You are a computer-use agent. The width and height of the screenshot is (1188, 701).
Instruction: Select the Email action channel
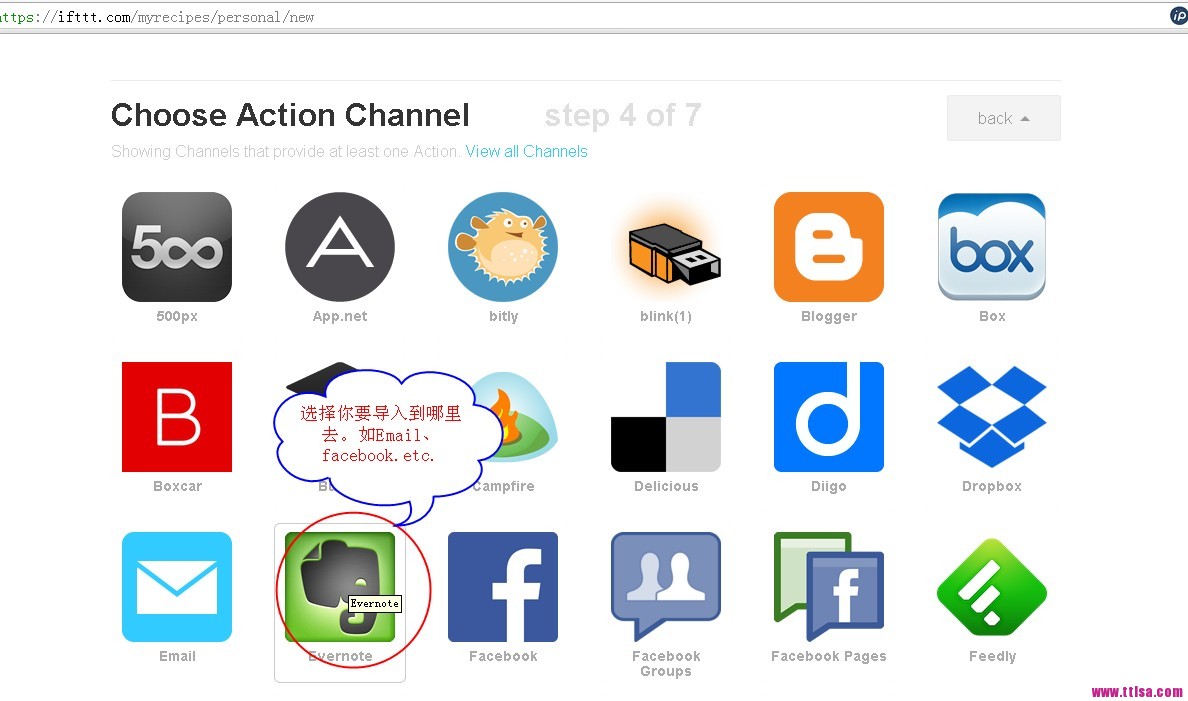tap(177, 587)
